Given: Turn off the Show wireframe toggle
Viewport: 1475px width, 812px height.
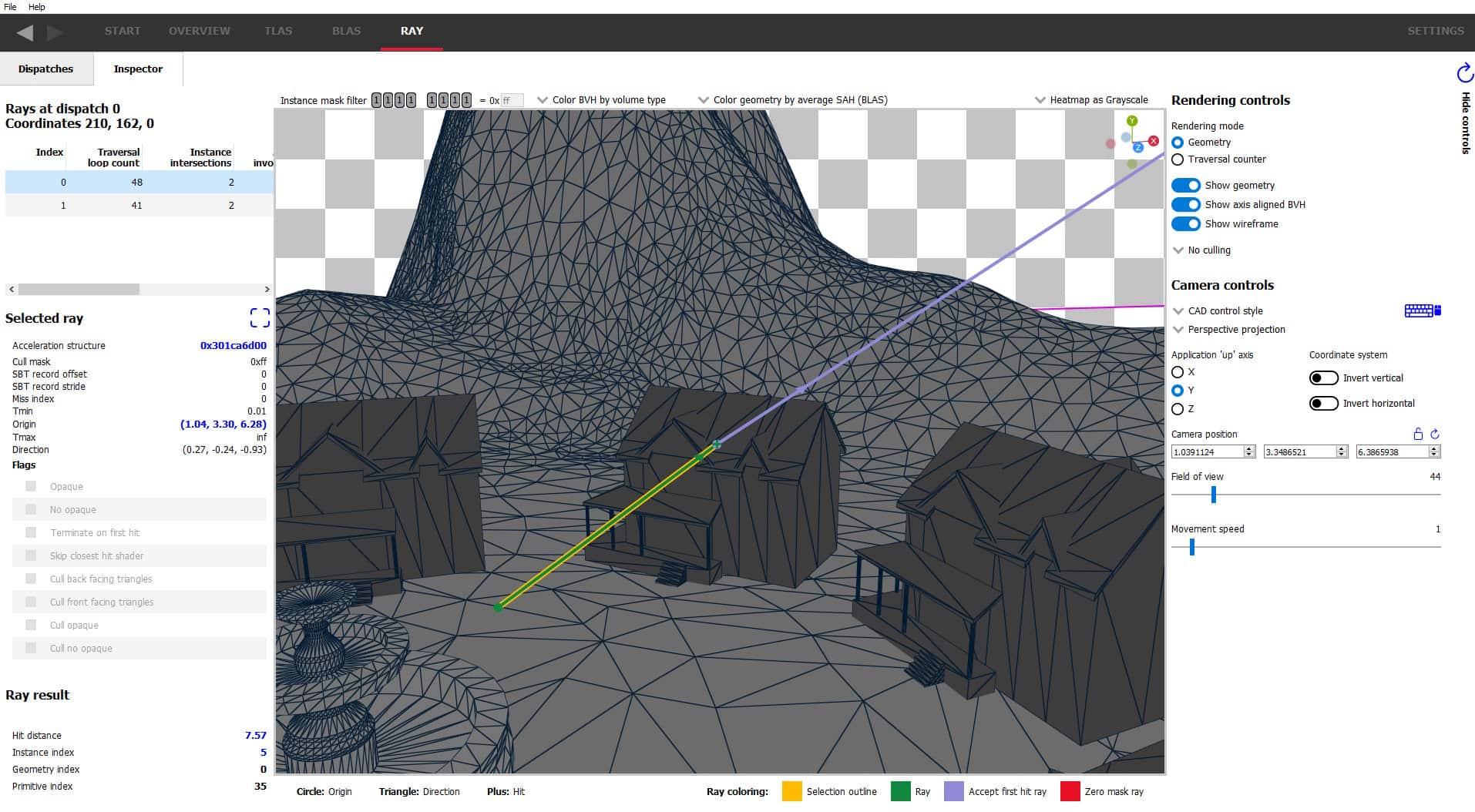Looking at the screenshot, I should [1186, 223].
